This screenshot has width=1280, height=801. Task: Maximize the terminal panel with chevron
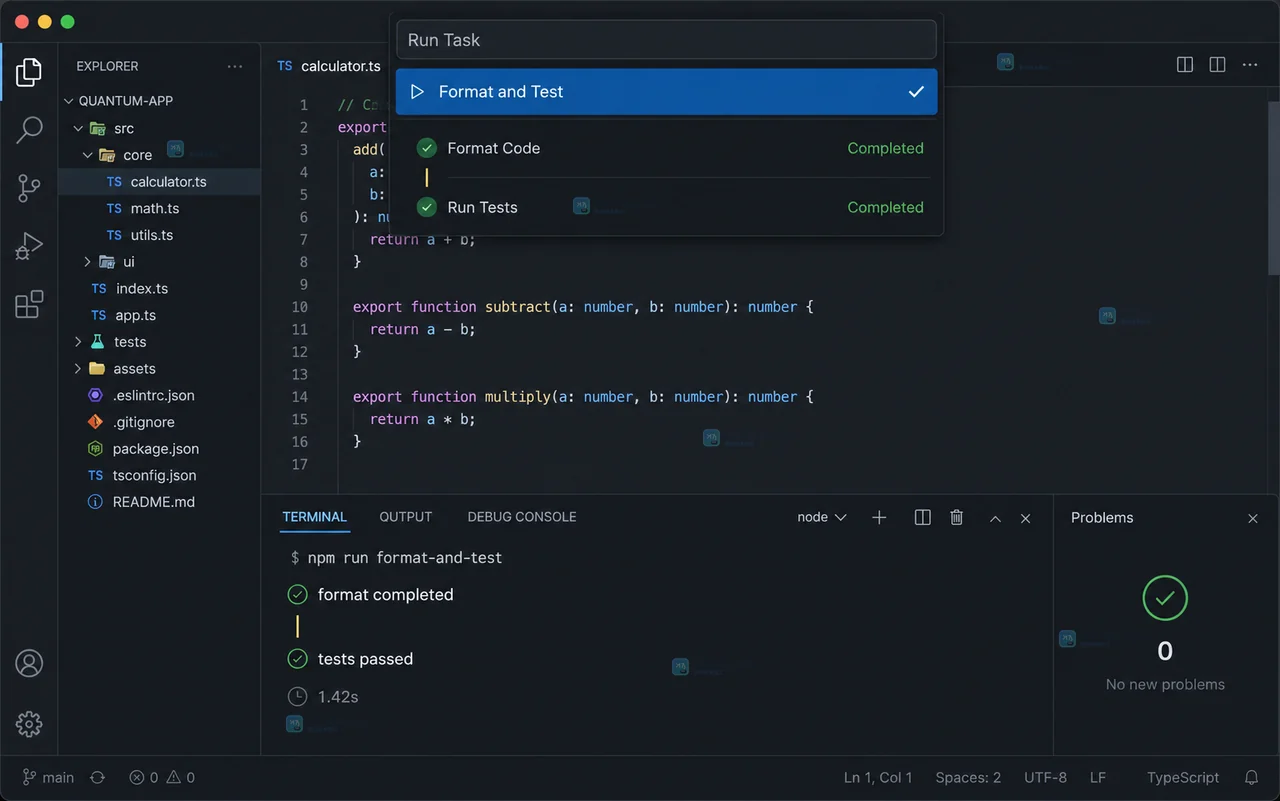pyautogui.click(x=995, y=518)
